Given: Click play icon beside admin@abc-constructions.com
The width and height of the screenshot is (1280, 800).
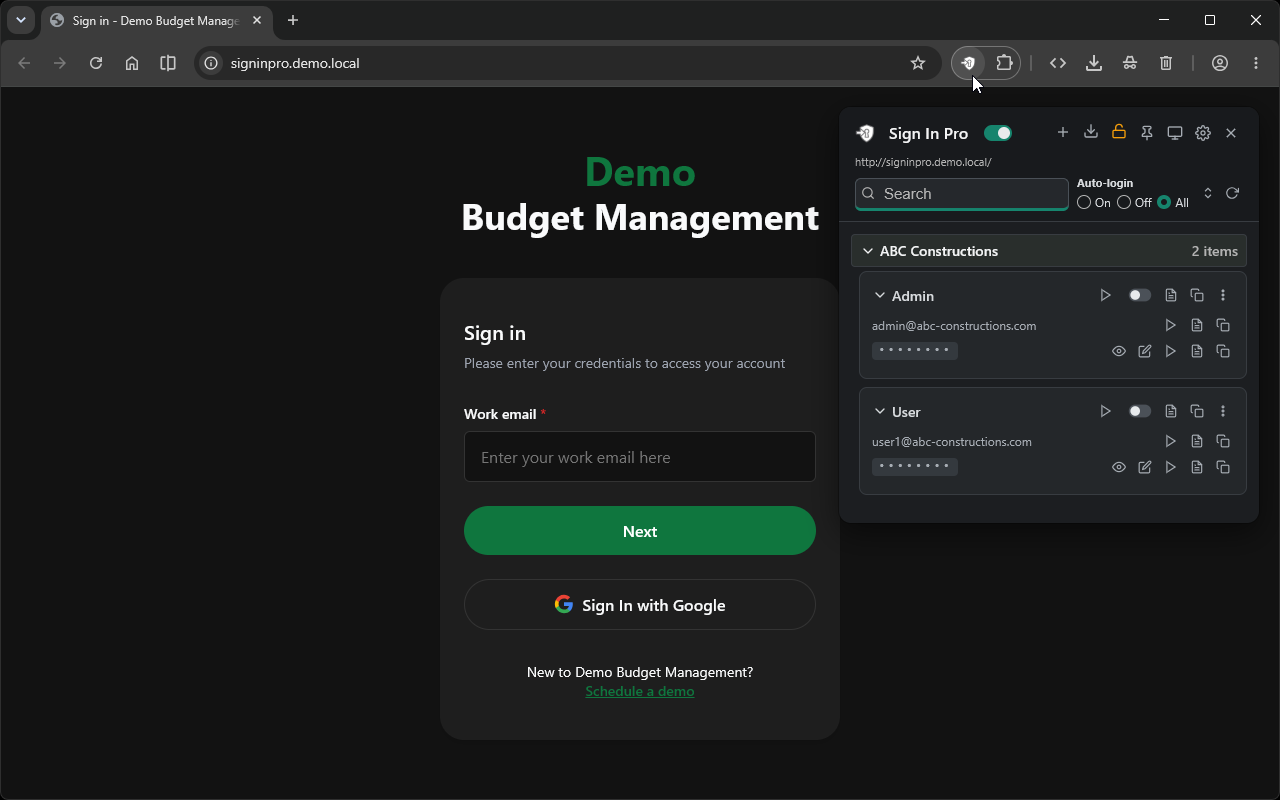Looking at the screenshot, I should click(1171, 325).
